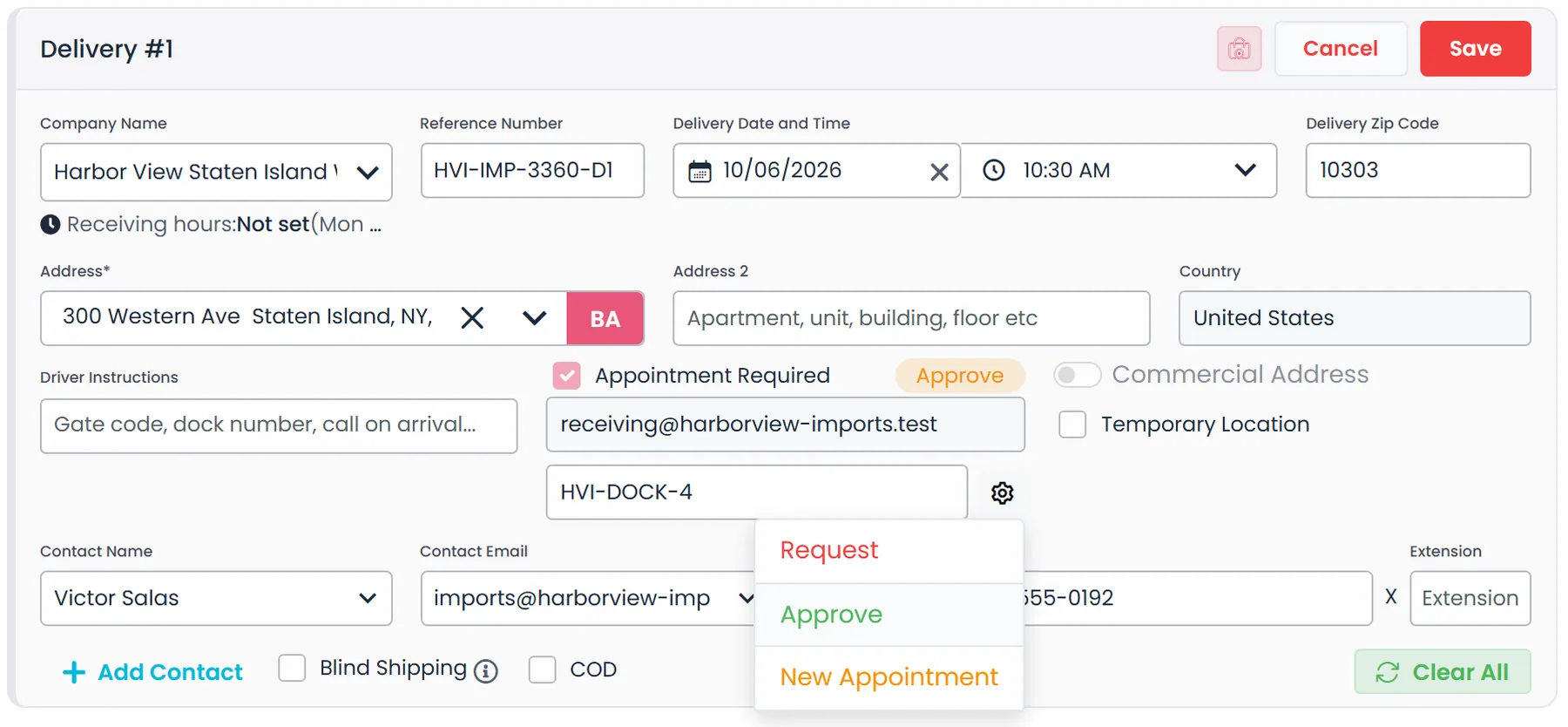Click the phone number field ending 55-0192
The image size is (1568, 727).
pos(1197,598)
